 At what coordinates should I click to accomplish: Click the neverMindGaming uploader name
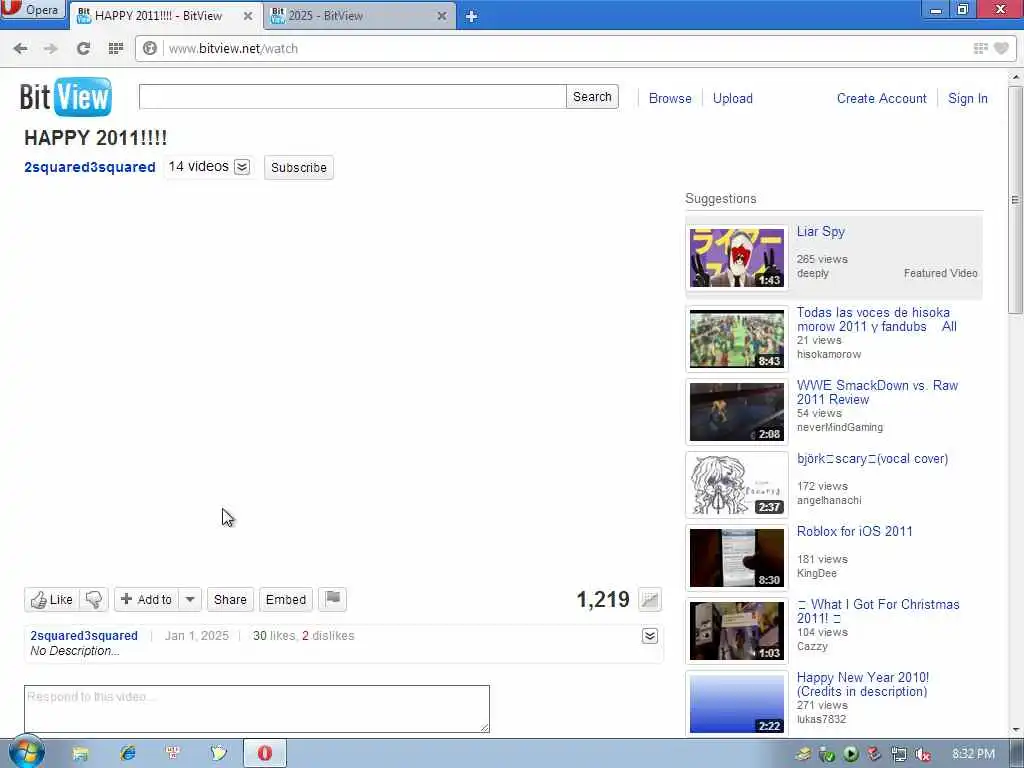840,427
